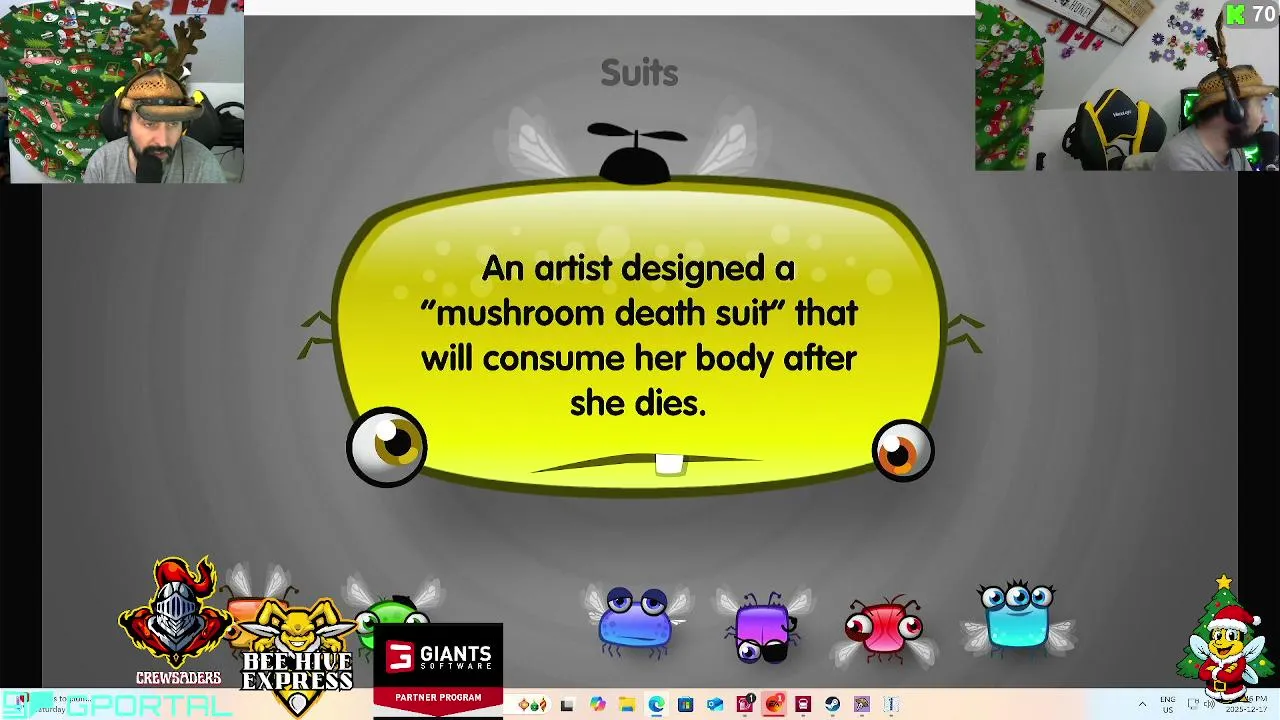Select the cyan three-eyed fly character
Image resolution: width=1280 pixels, height=720 pixels.
pyautogui.click(x=1017, y=618)
